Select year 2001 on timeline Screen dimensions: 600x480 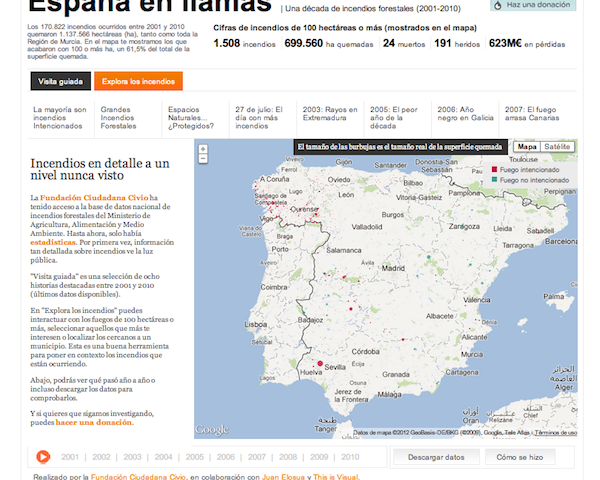coord(70,457)
